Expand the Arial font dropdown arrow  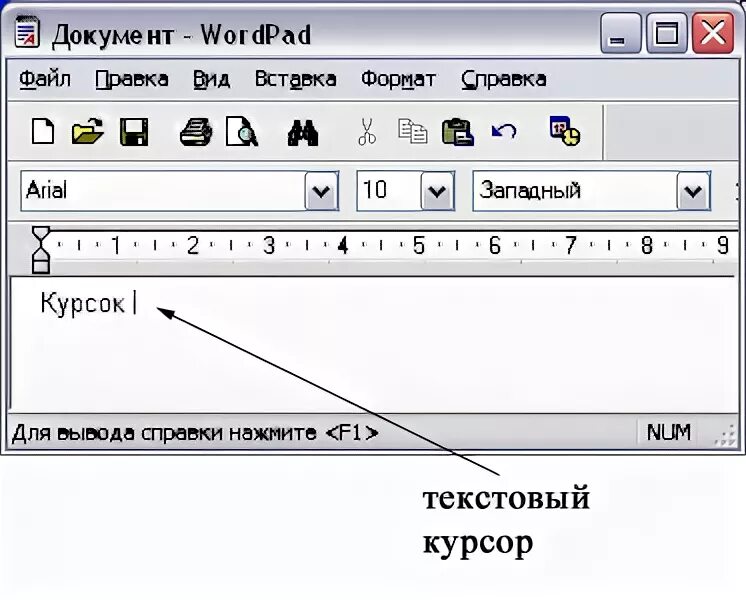[x=321, y=191]
